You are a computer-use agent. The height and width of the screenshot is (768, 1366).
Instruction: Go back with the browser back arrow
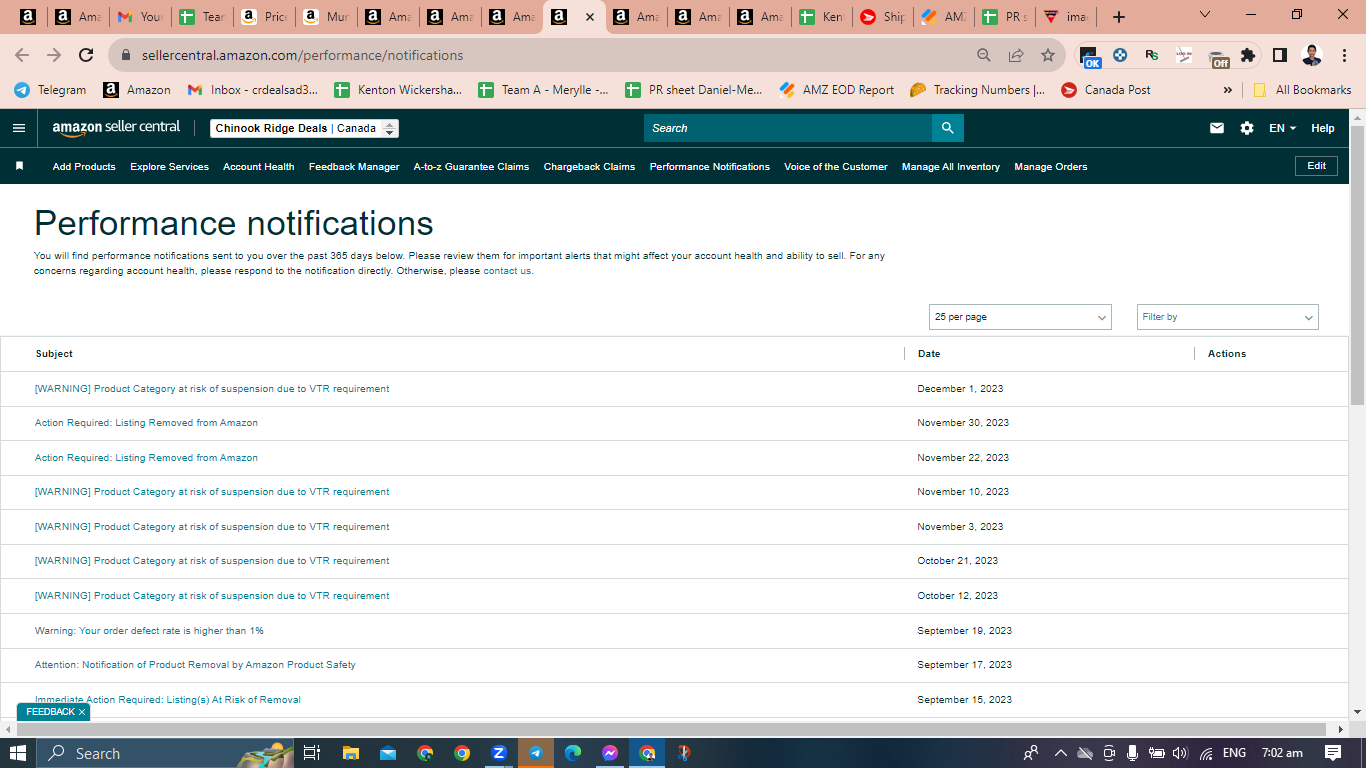(22, 55)
